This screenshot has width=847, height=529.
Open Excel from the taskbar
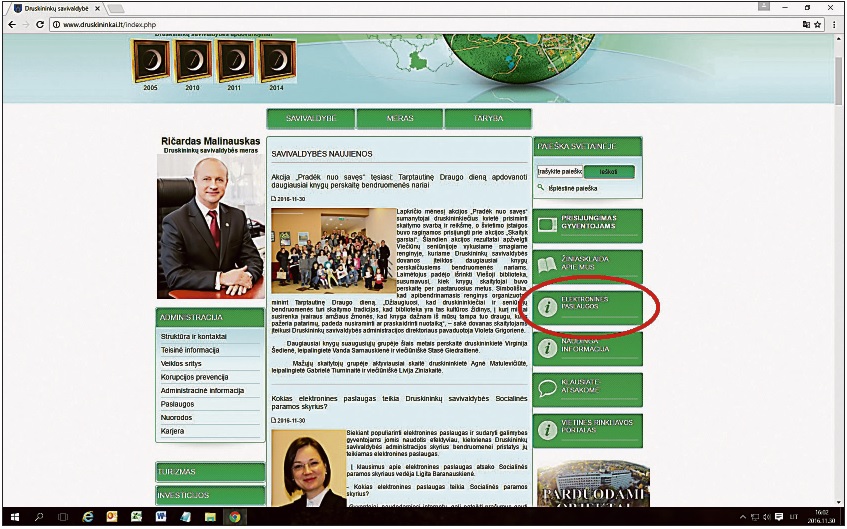136,517
